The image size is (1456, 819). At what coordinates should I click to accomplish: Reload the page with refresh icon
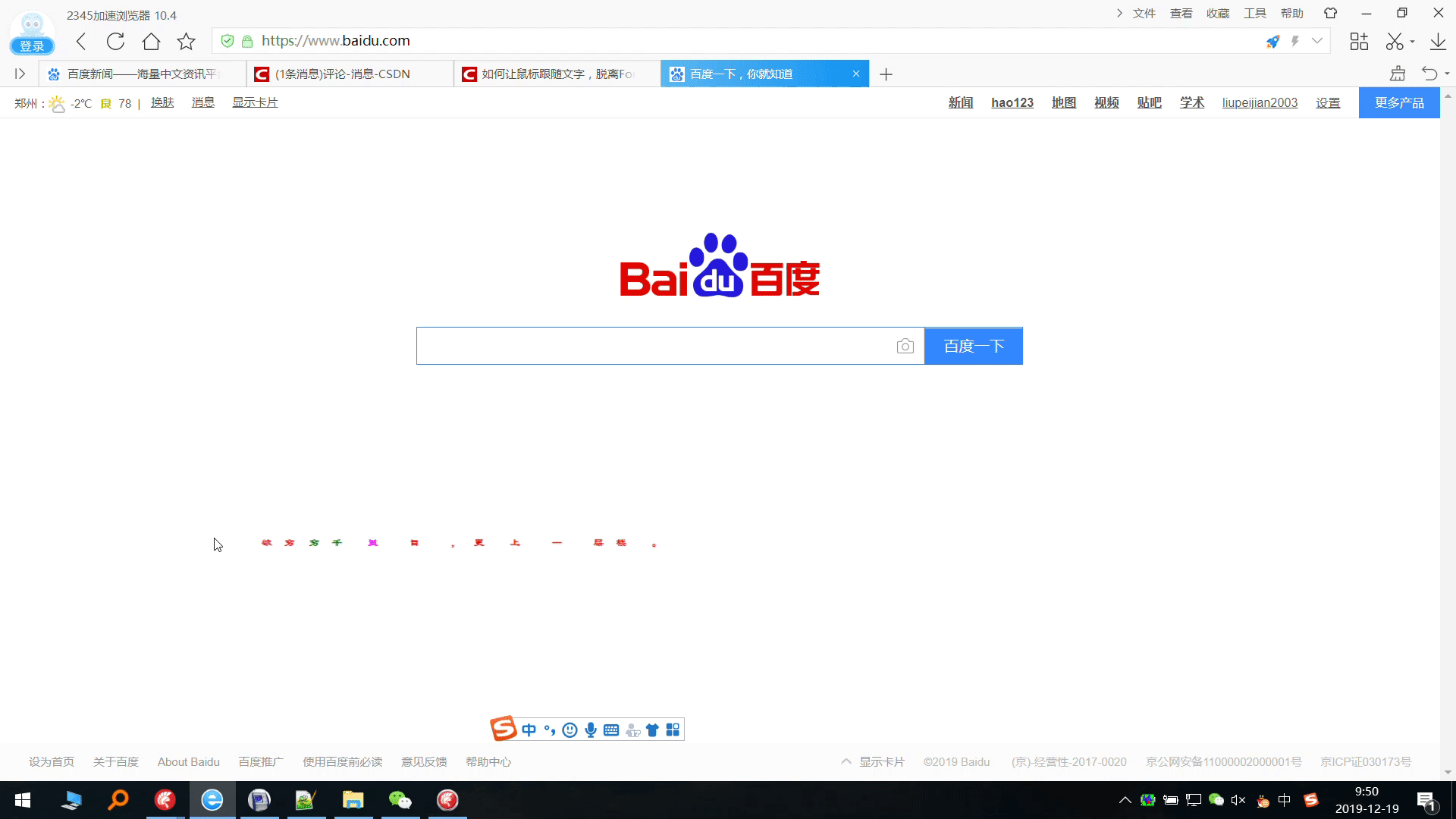tap(115, 41)
